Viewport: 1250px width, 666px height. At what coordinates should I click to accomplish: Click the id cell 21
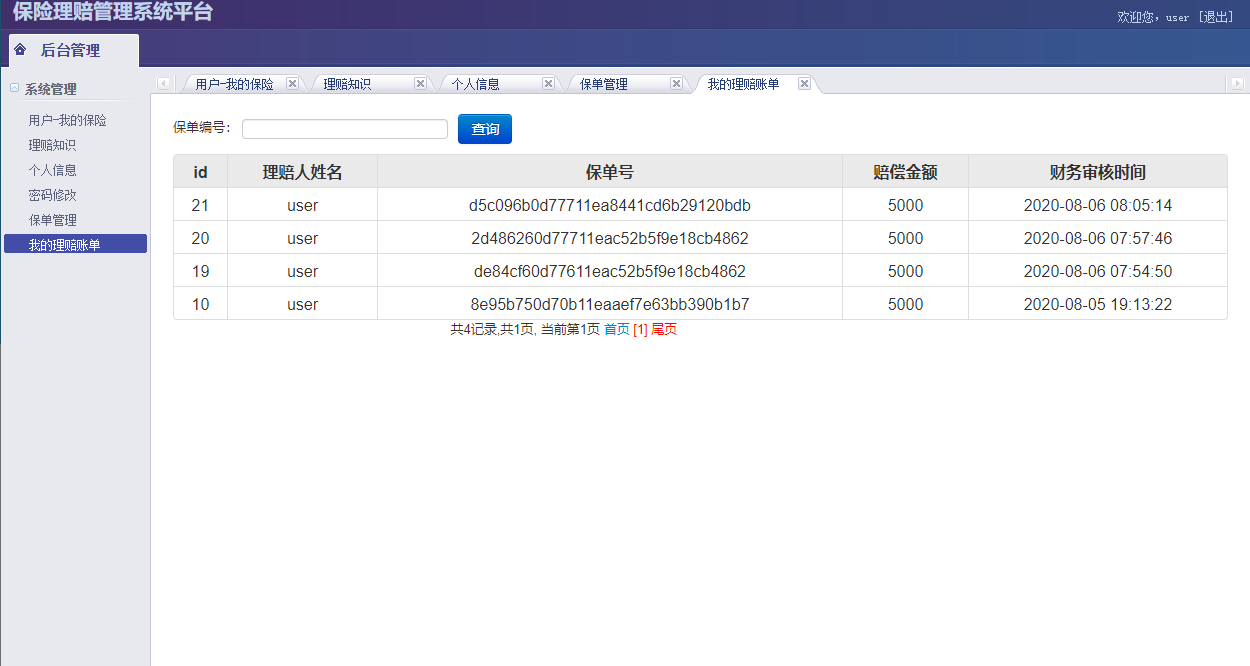[200, 205]
